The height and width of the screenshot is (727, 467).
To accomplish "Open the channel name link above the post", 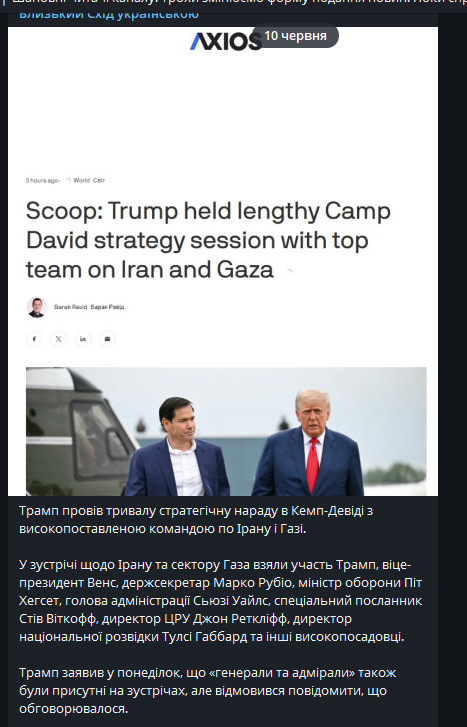I will click(x=109, y=14).
